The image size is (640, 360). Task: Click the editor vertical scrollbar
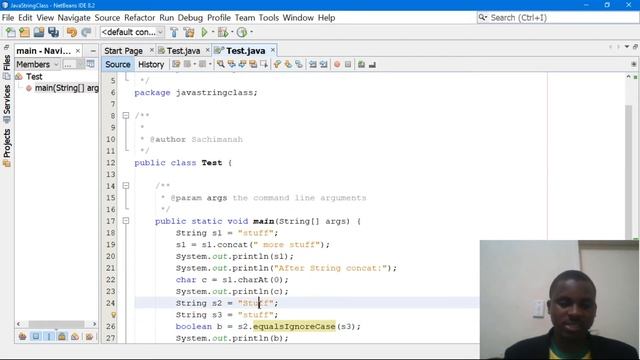click(x=629, y=171)
